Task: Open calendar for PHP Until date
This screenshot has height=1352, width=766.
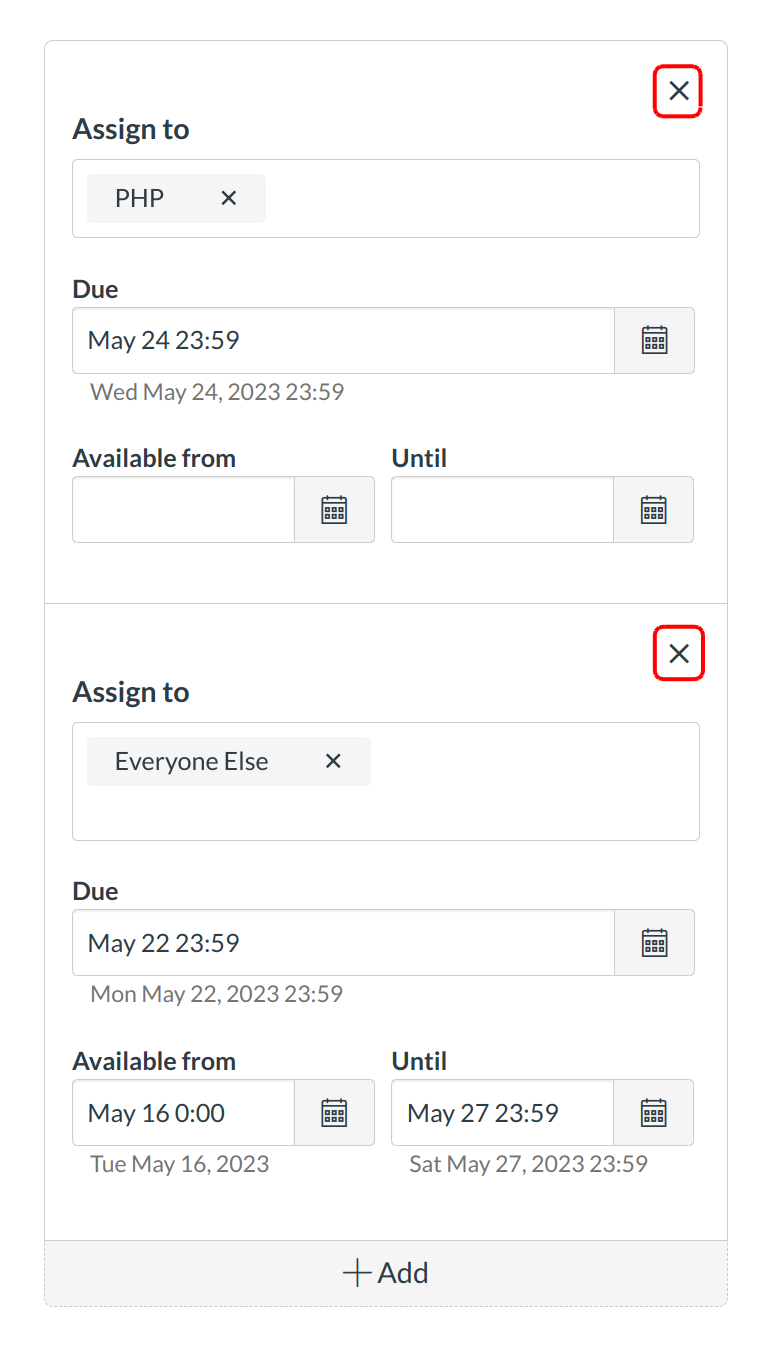Action: pos(653,509)
